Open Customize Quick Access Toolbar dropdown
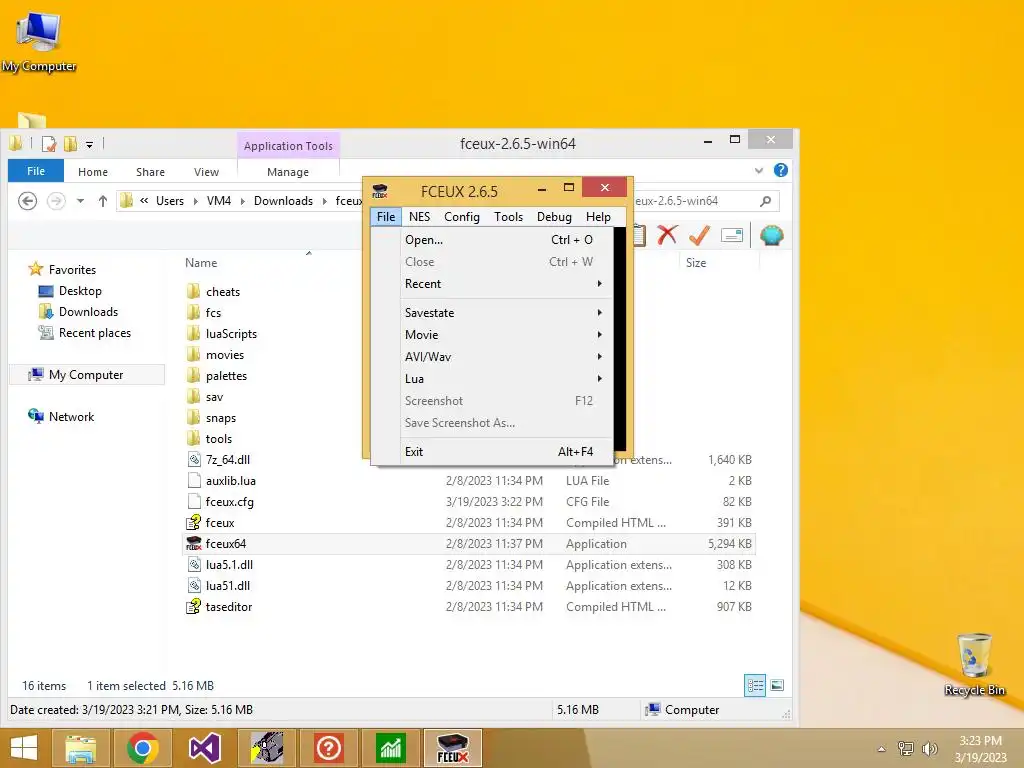 (89, 144)
